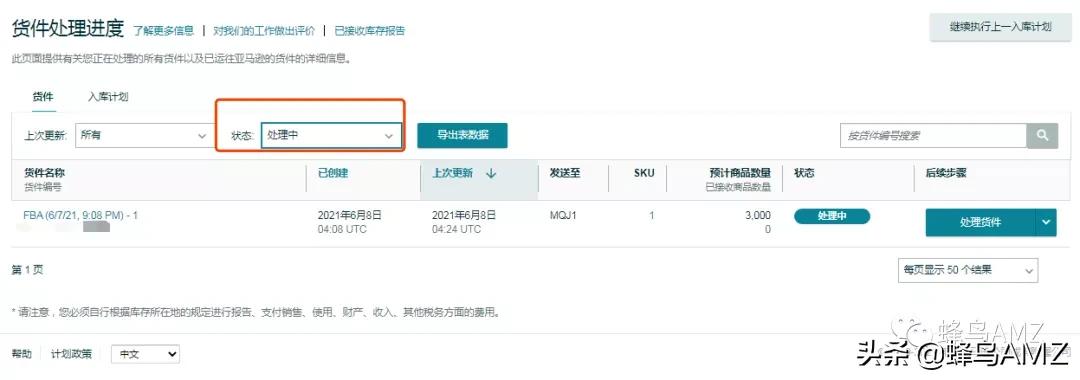Click the 计划政策 footer link

tap(71, 354)
